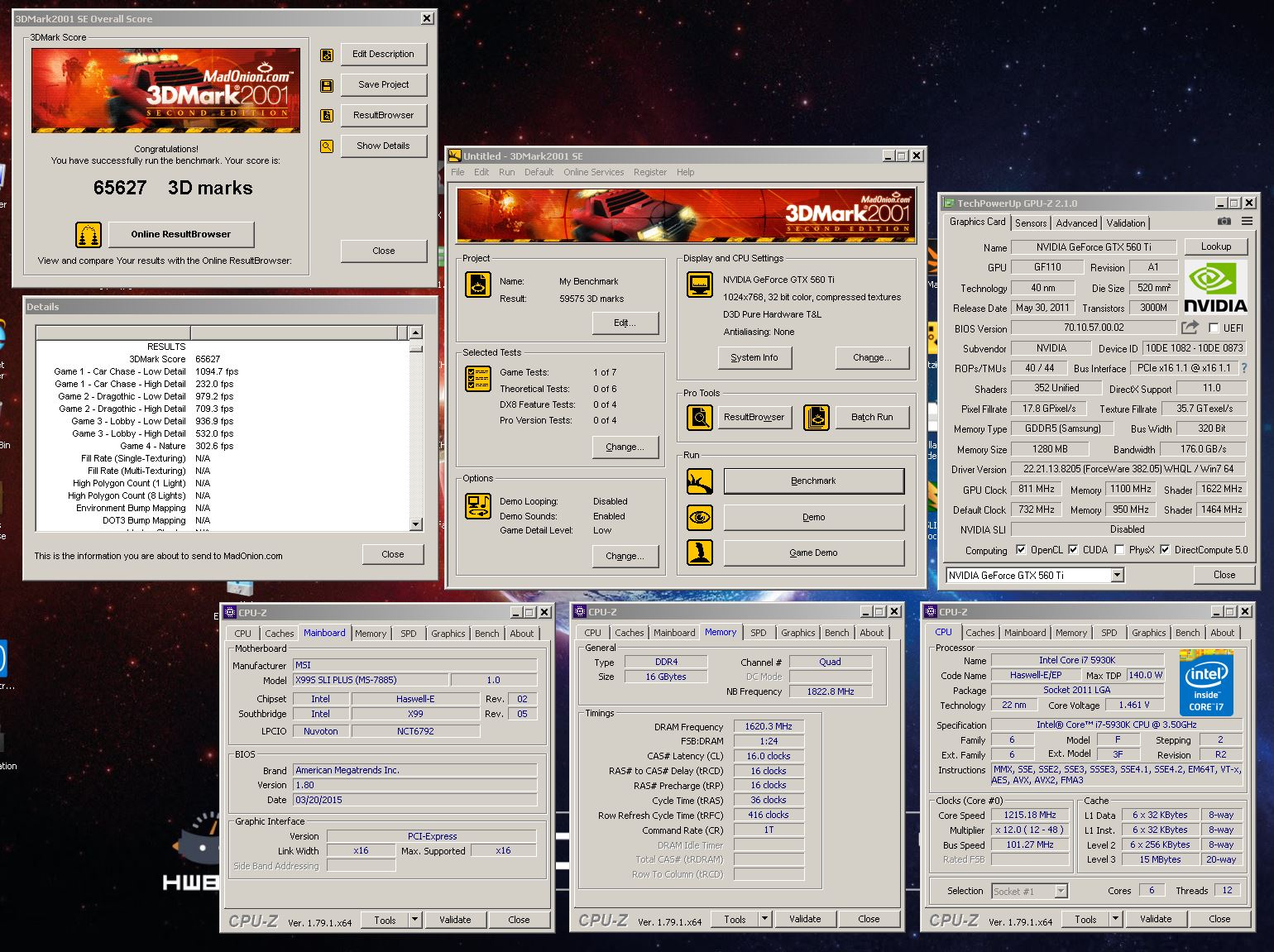Click the Options icon in 3DMark2001
The height and width of the screenshot is (952, 1274).
coord(478,505)
